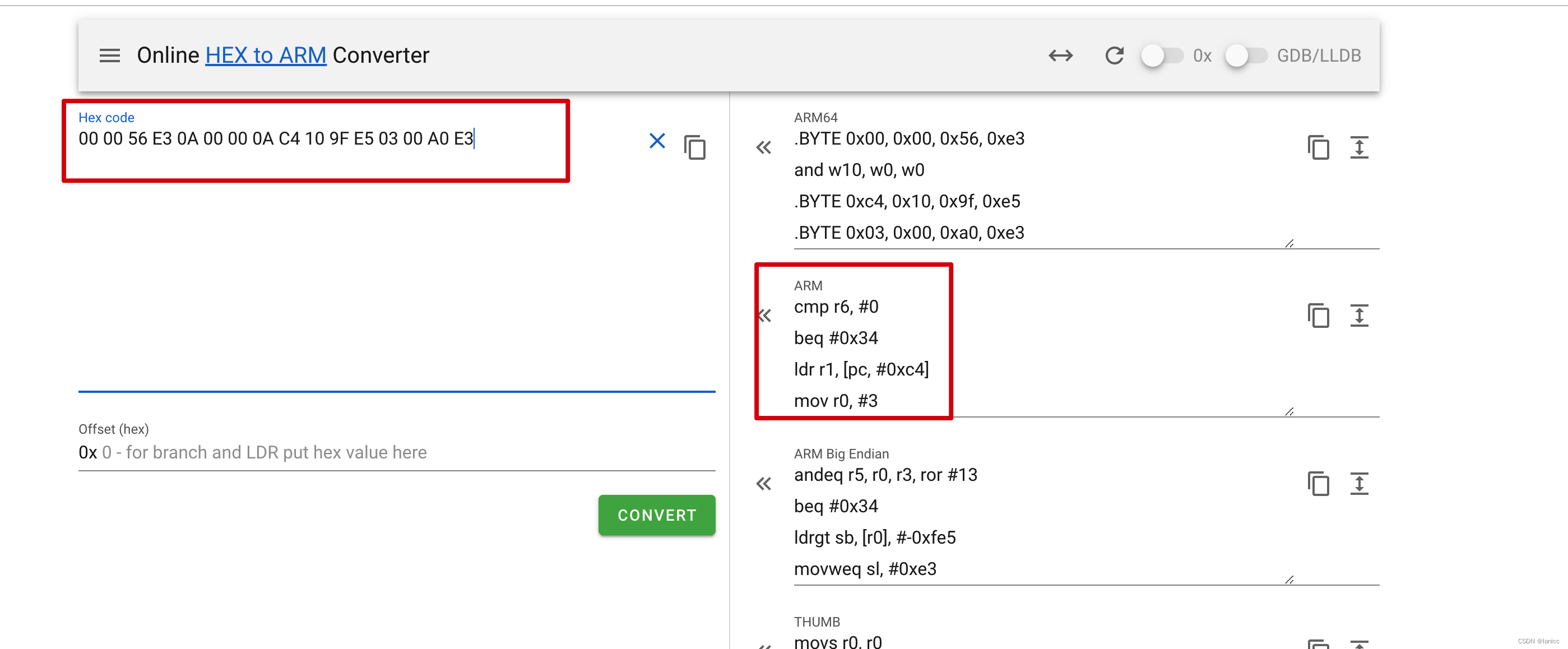This screenshot has height=649, width=1568.
Task: Click the swap direction arrows icon
Action: [x=1060, y=55]
